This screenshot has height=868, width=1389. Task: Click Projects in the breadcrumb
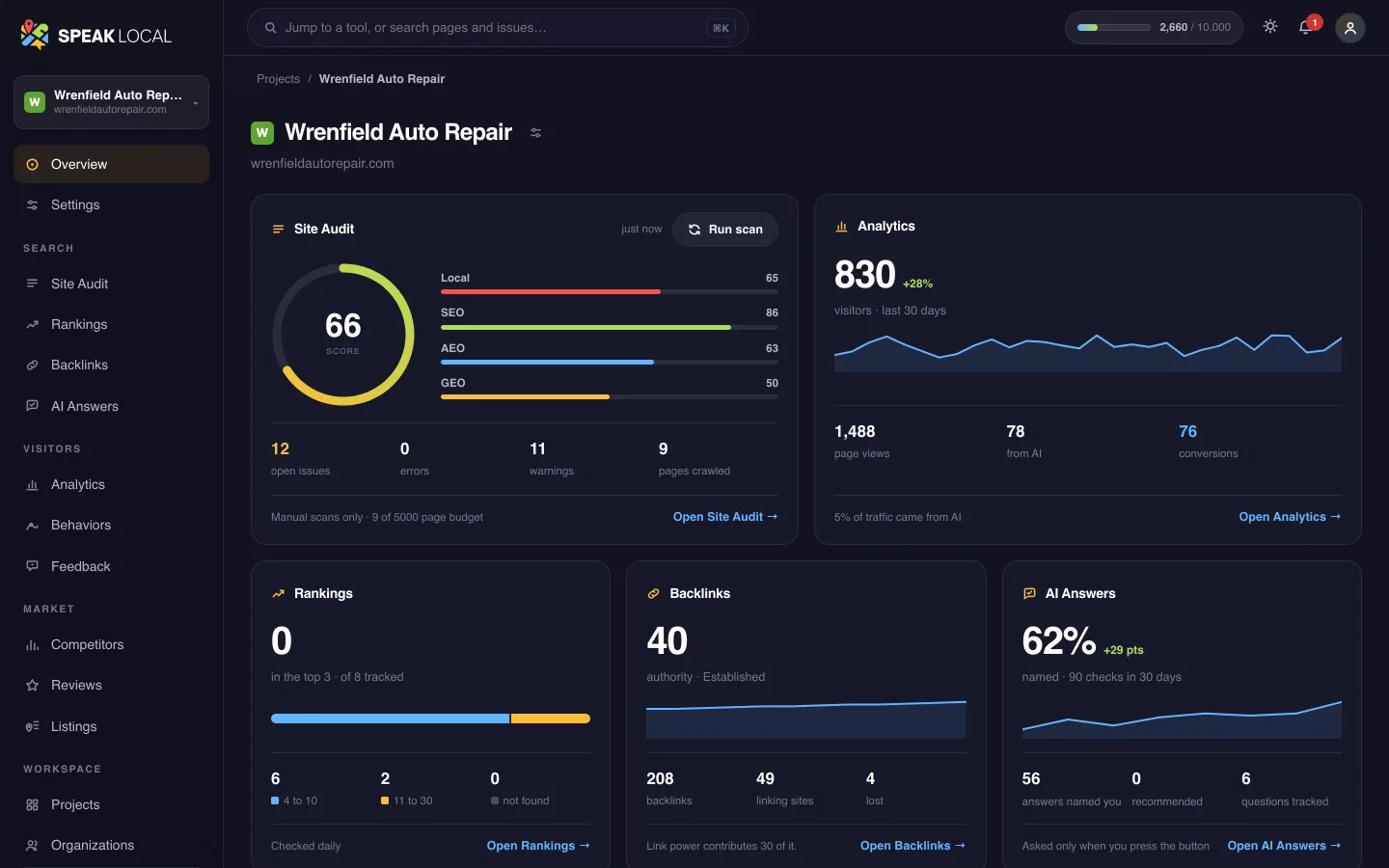pos(278,79)
